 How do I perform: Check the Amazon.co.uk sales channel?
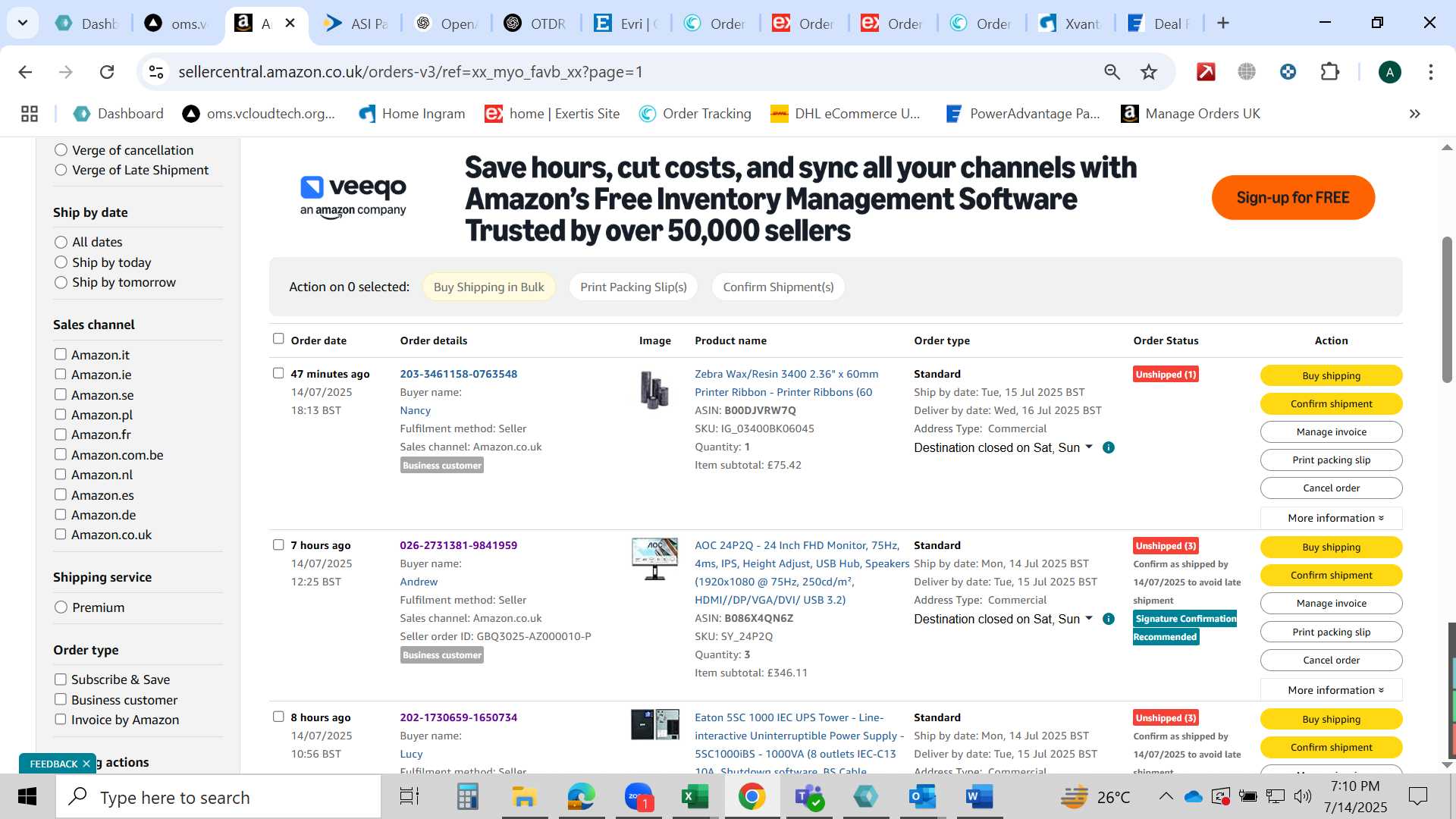tap(60, 534)
